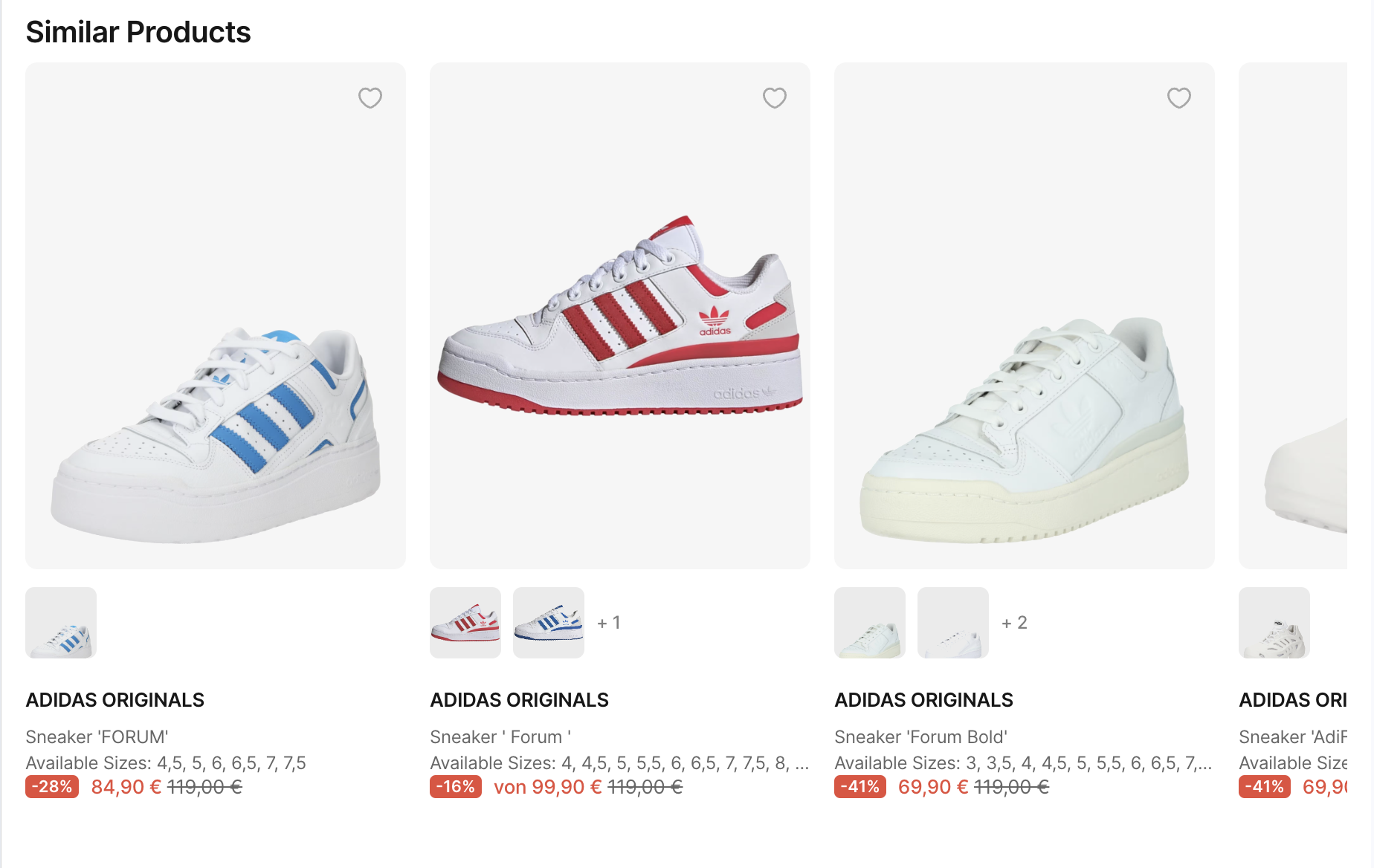
Task: Open the partially visible fourth product image
Action: pos(1293,316)
